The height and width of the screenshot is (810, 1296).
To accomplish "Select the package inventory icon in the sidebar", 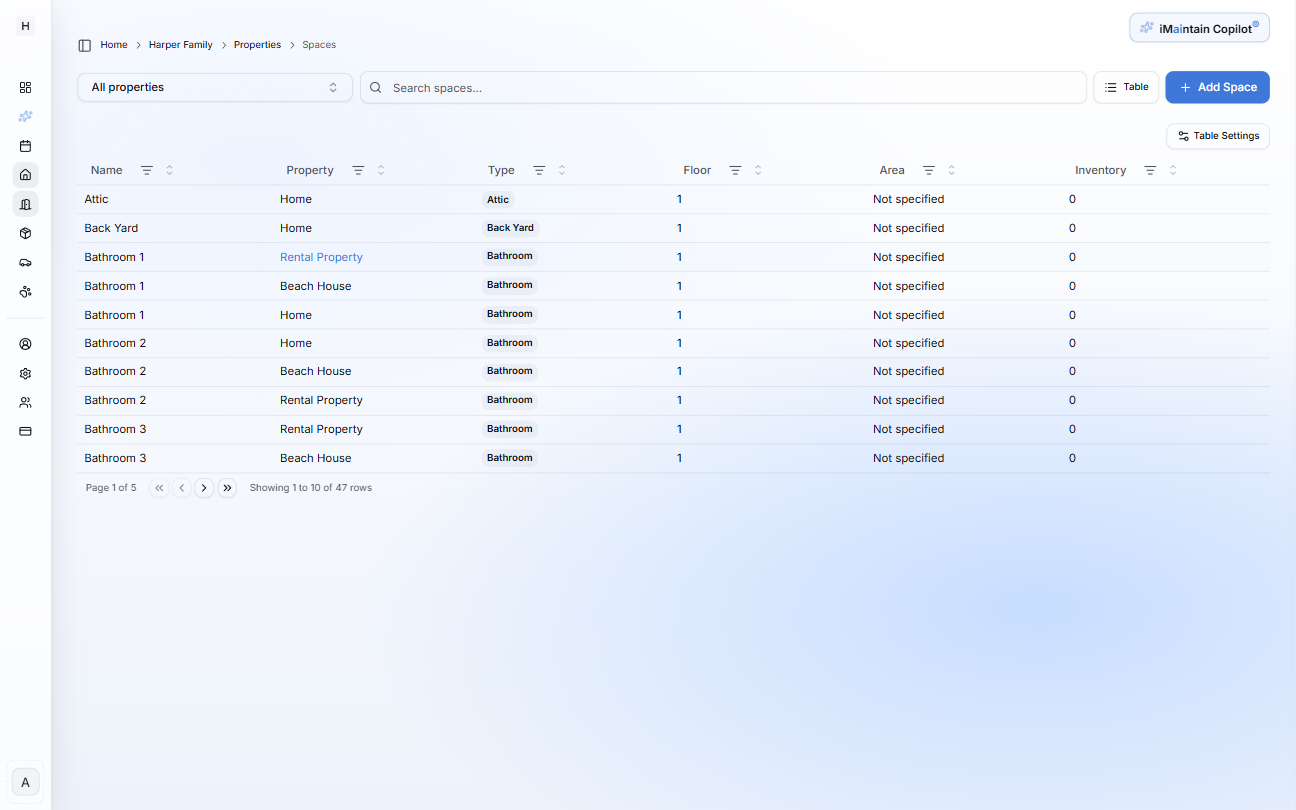I will pos(25,233).
